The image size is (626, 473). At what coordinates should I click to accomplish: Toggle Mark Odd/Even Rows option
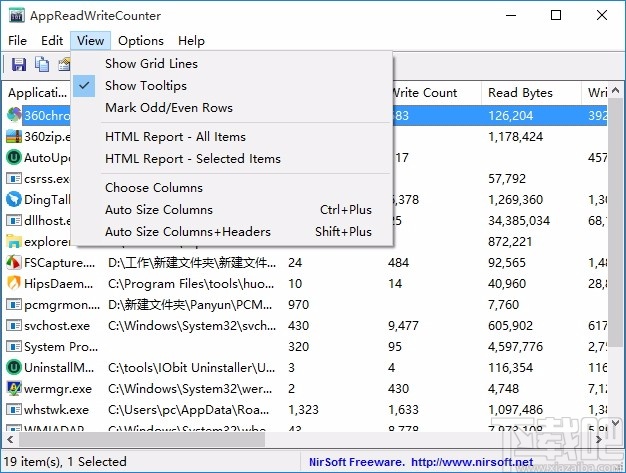232,107
